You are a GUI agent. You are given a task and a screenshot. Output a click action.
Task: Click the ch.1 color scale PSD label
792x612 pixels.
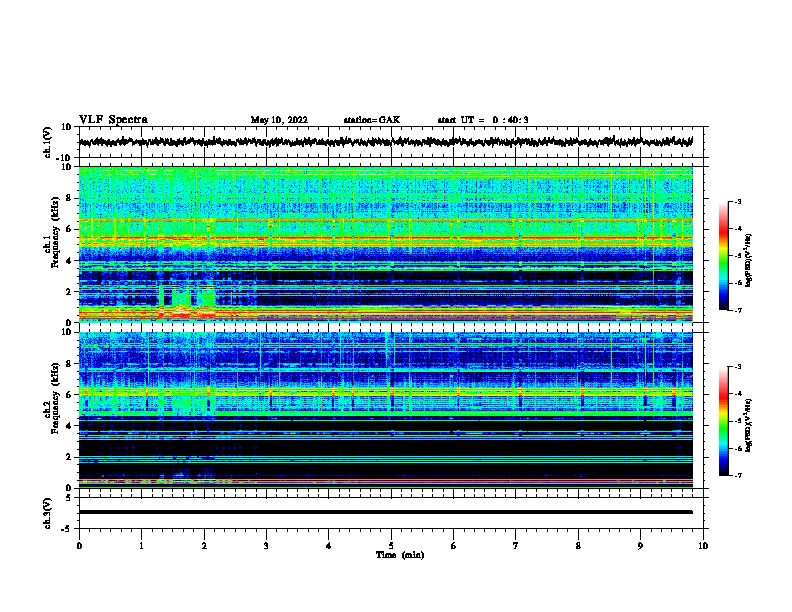[x=749, y=260]
